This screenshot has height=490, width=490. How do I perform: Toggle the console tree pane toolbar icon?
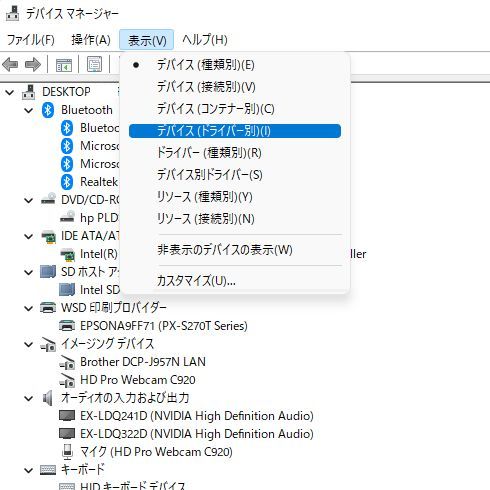pos(64,65)
